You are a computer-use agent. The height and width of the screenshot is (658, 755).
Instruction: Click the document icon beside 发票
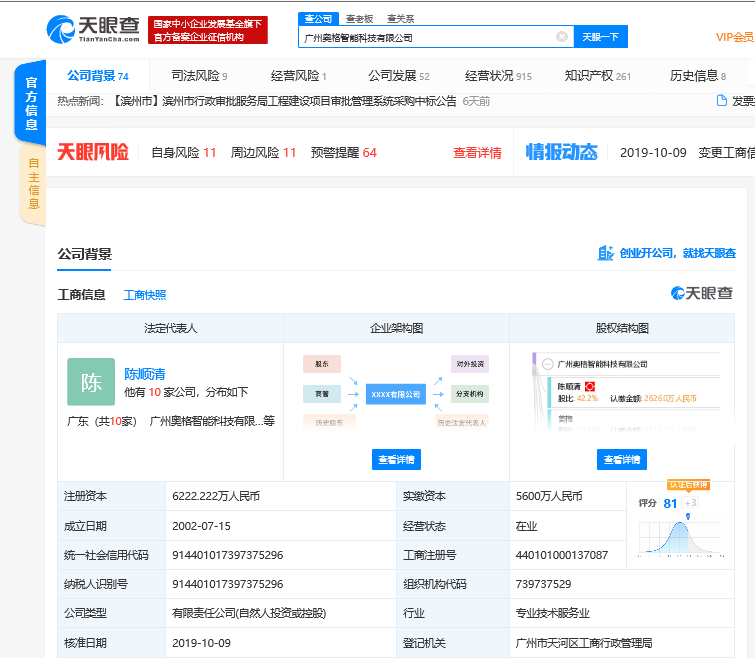pos(721,101)
